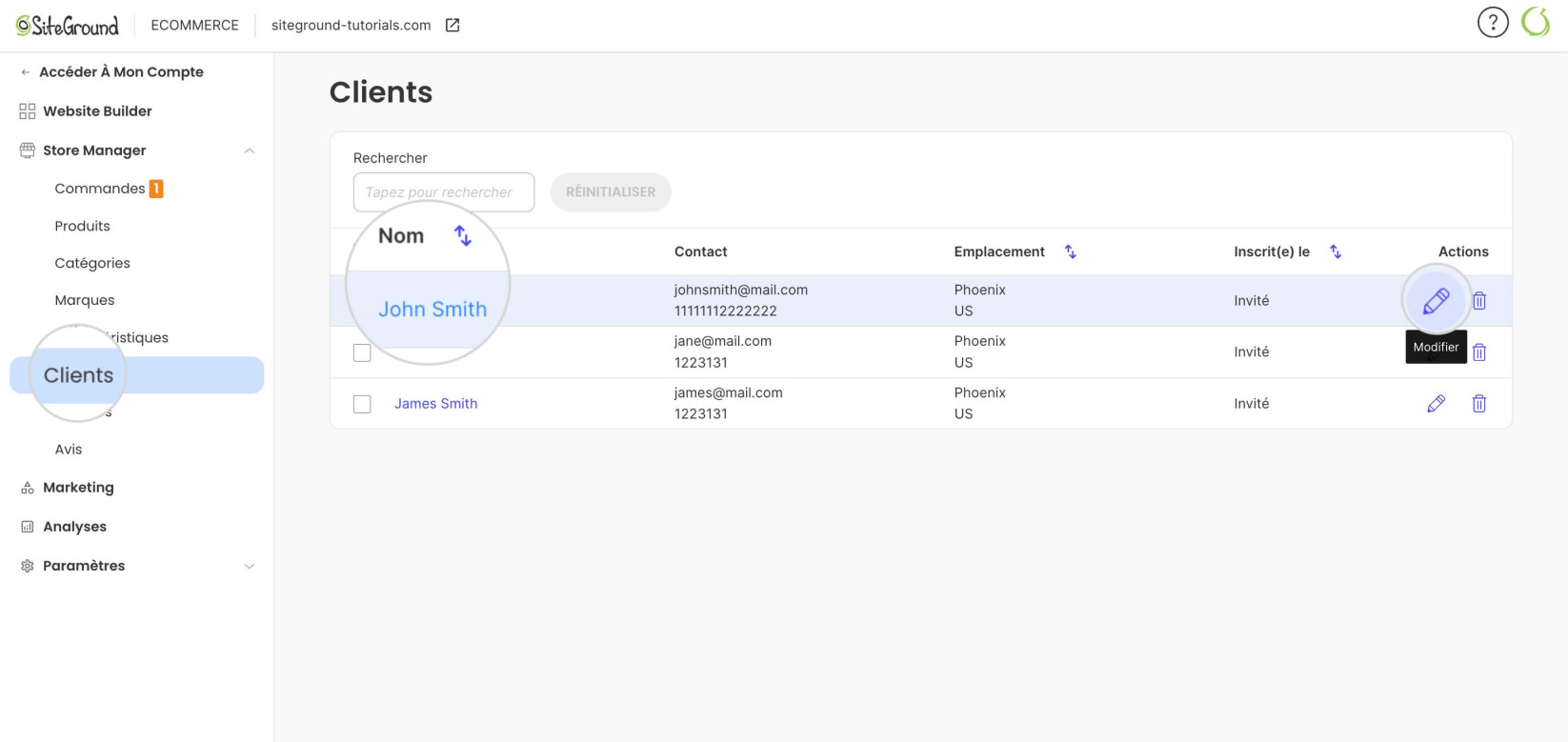Expand the Paramètres section chevron
The height and width of the screenshot is (742, 1568).
[x=249, y=566]
